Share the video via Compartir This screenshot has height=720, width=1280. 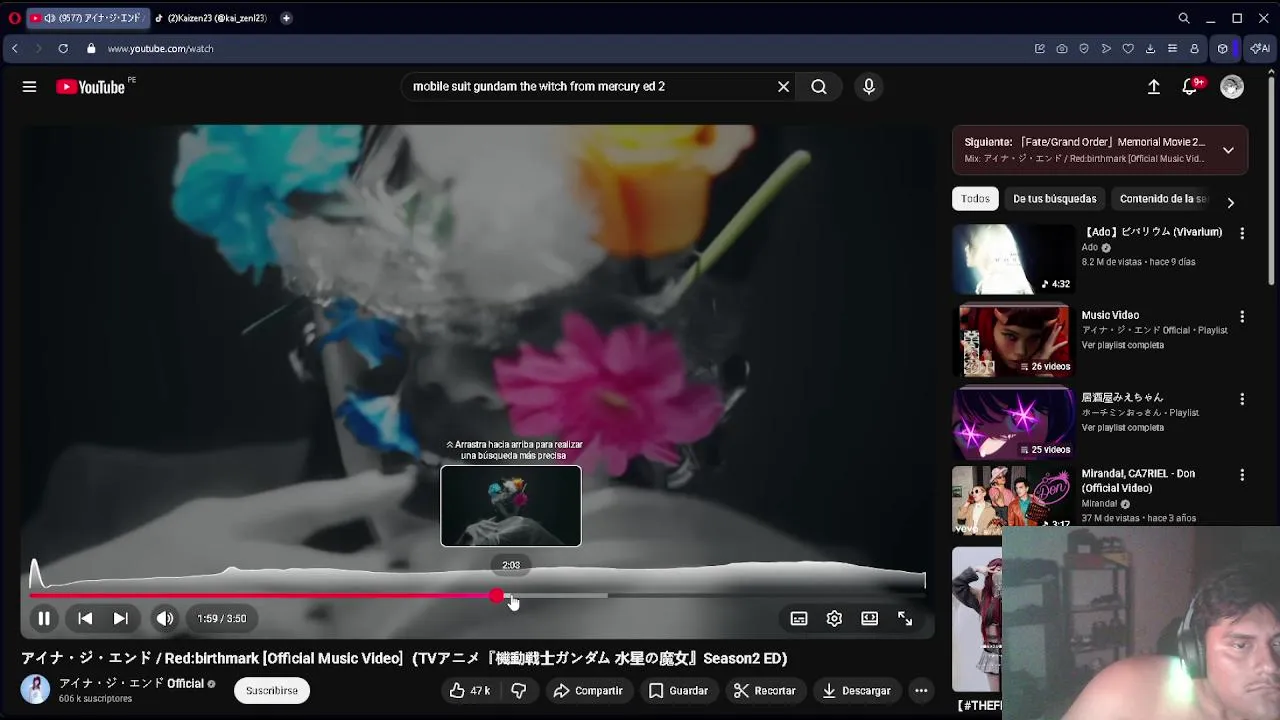(588, 691)
